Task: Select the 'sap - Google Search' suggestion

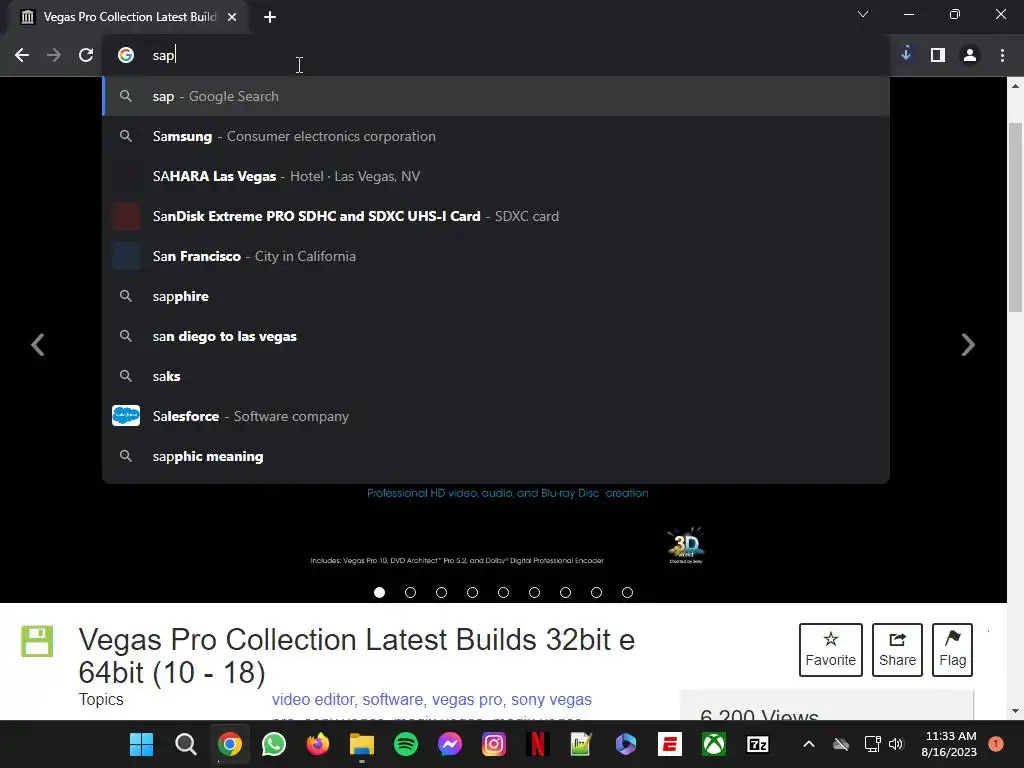Action: [496, 97]
